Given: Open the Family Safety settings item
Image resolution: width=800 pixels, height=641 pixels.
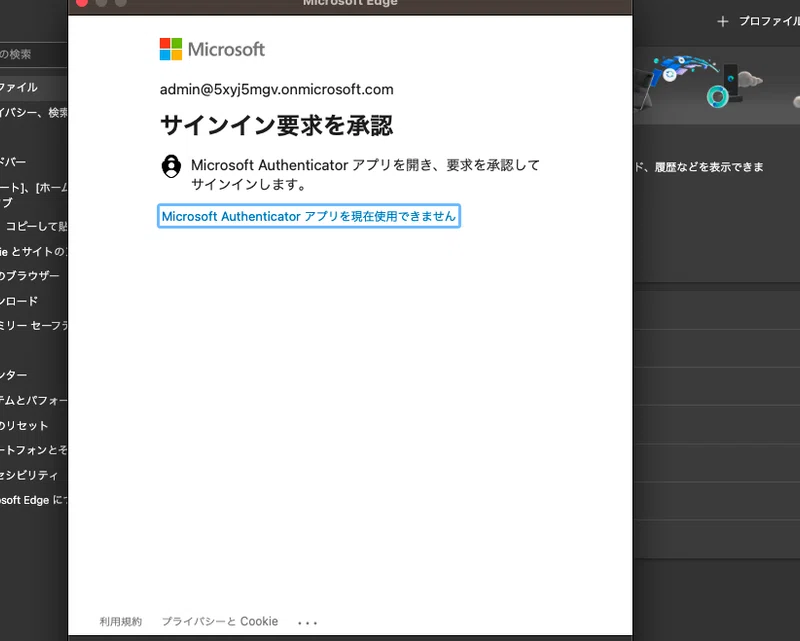Looking at the screenshot, I should coord(33,326).
